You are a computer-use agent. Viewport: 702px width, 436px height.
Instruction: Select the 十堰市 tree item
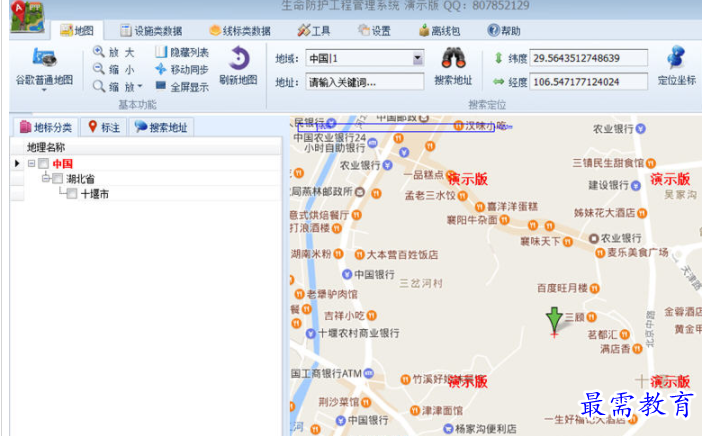95,194
